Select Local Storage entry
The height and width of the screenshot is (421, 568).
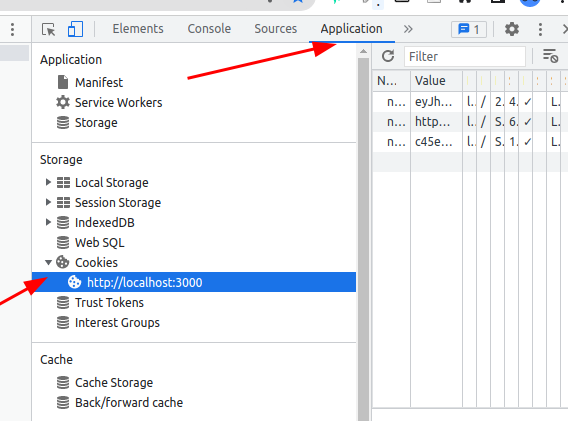point(112,183)
